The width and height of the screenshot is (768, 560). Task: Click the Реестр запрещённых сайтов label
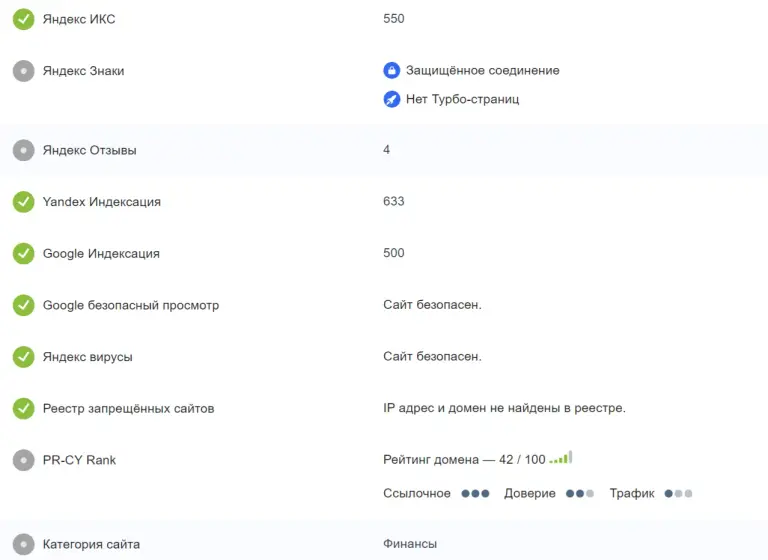(128, 409)
